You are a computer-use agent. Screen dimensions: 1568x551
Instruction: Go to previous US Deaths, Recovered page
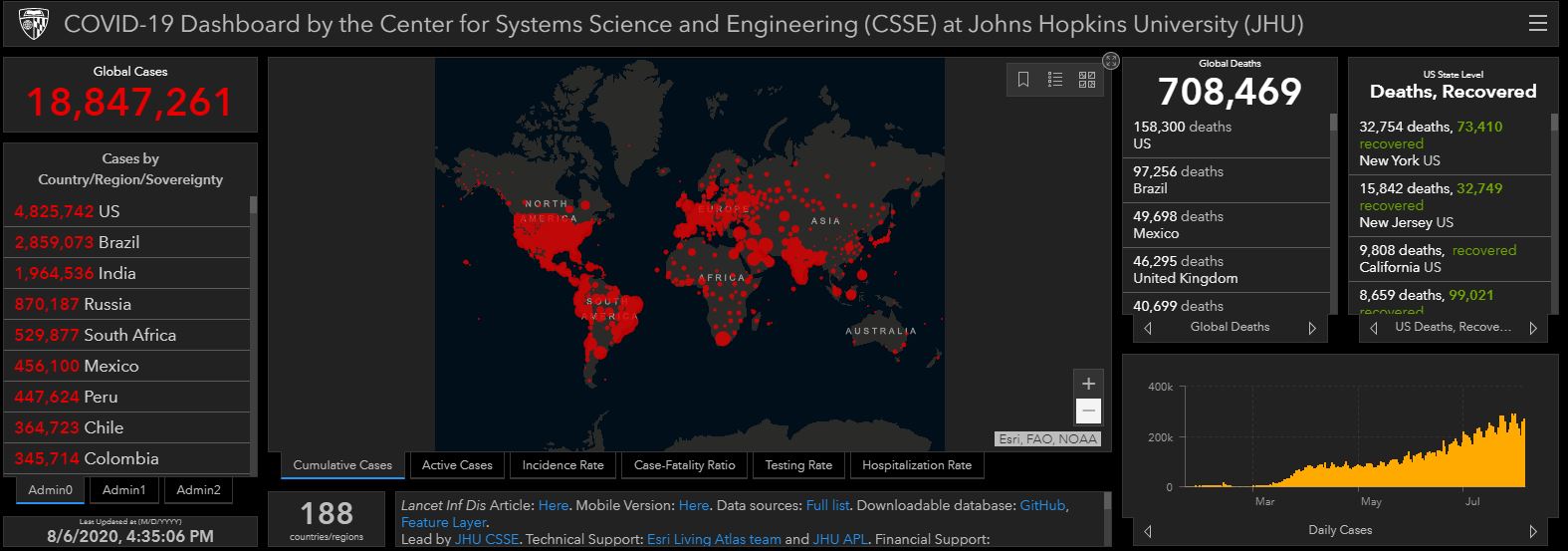point(1374,328)
